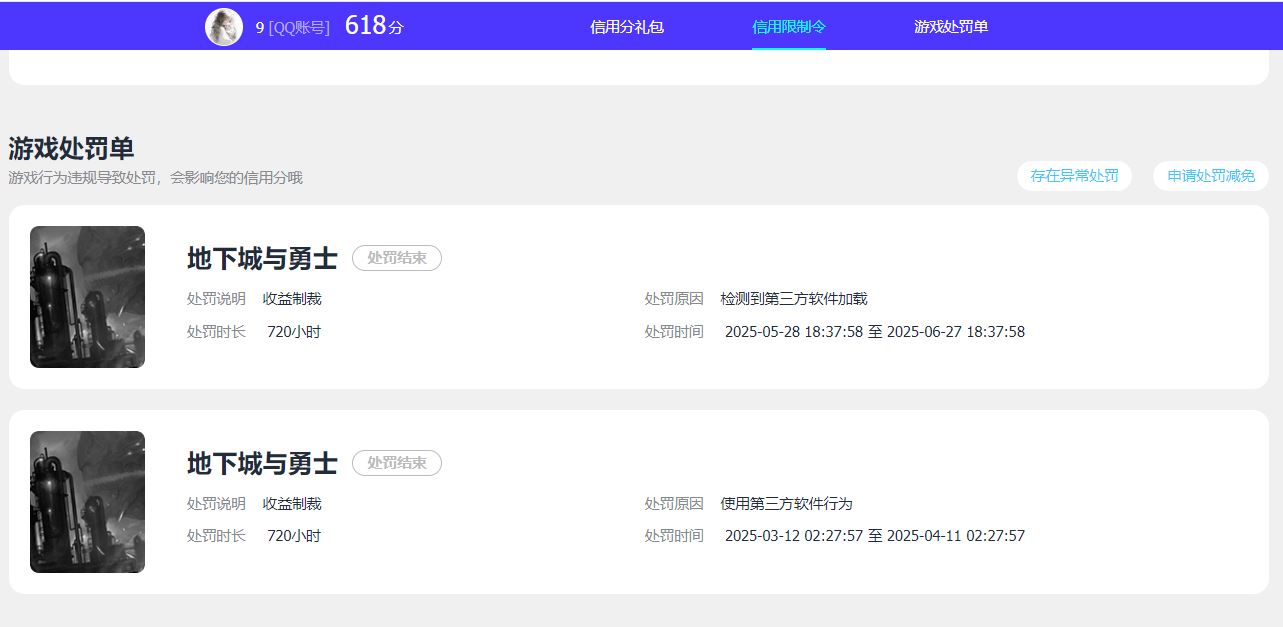Open 地下城与勇士 title in the first penalty card
Screen dimensions: 1283x627
coord(262,259)
